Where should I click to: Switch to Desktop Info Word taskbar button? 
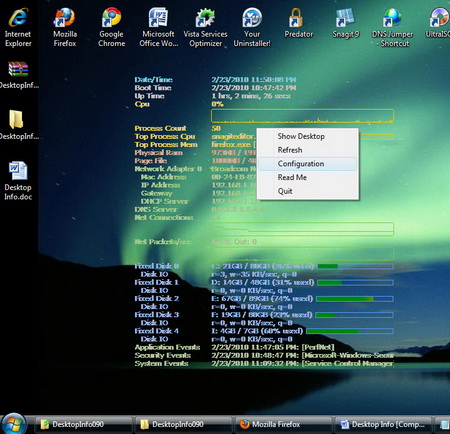point(383,424)
